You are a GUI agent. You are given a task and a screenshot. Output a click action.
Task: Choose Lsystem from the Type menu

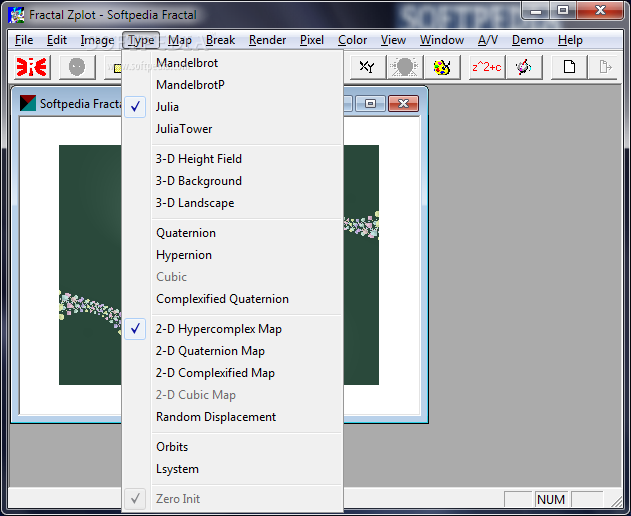pyautogui.click(x=233, y=469)
